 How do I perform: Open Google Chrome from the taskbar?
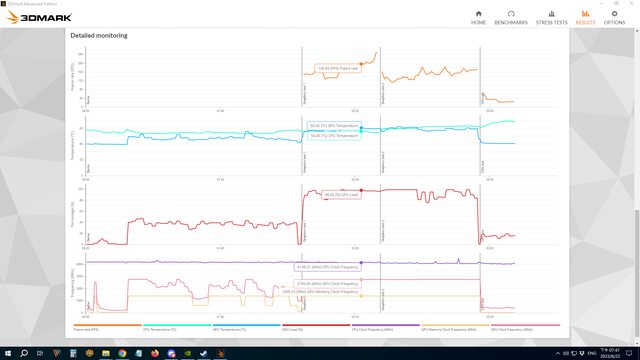coord(122,353)
